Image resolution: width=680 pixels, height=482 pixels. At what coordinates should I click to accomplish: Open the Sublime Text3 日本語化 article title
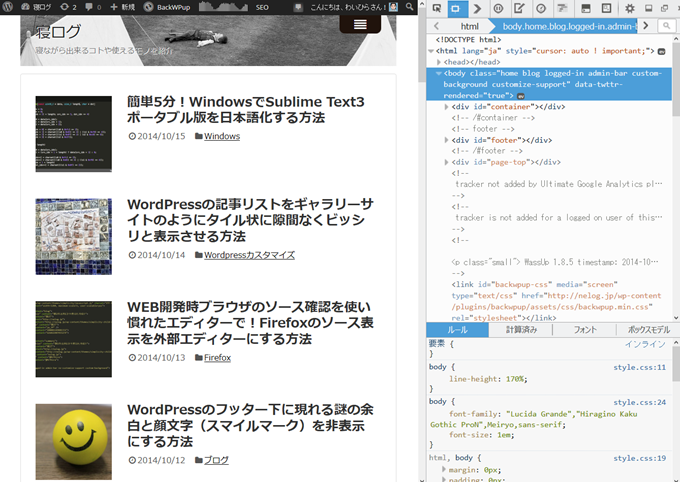click(246, 109)
